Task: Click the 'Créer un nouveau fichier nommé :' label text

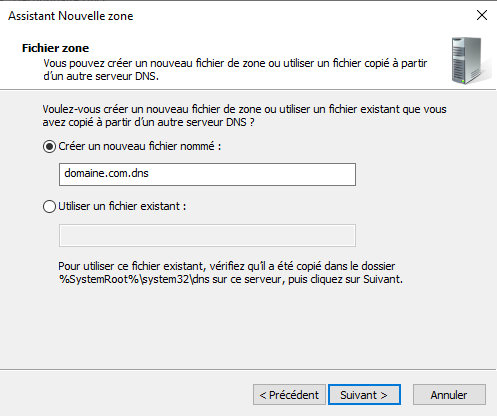Action: click(140, 146)
